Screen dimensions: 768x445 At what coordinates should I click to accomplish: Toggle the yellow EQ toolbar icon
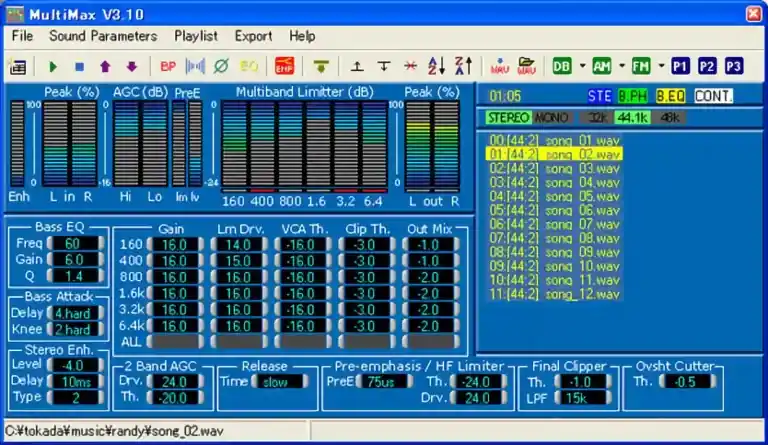click(249, 66)
